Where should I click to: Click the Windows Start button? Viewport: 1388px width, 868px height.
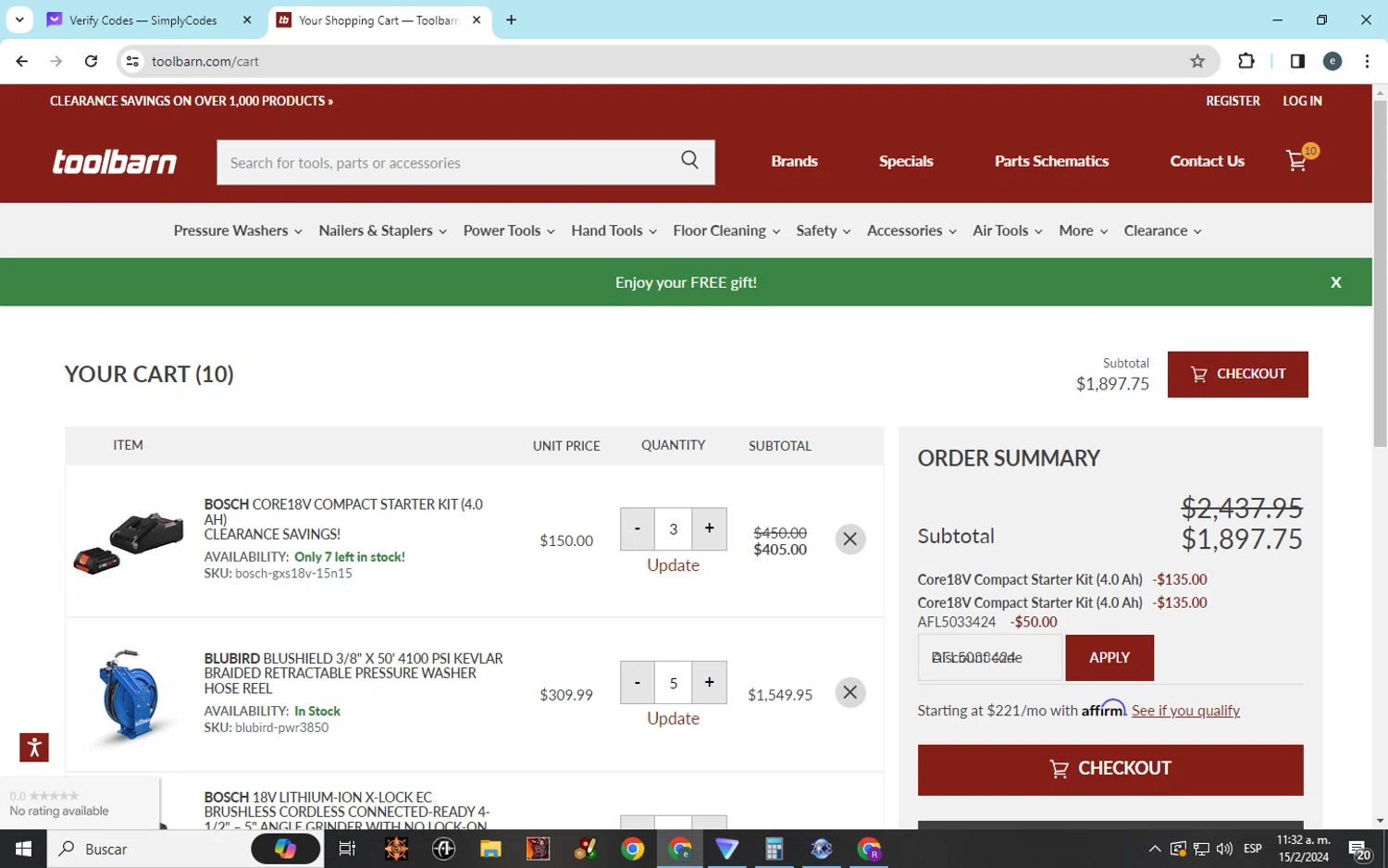tap(23, 849)
